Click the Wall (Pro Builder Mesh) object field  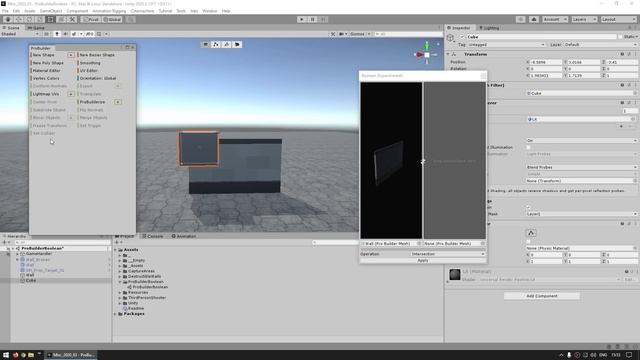(391, 244)
